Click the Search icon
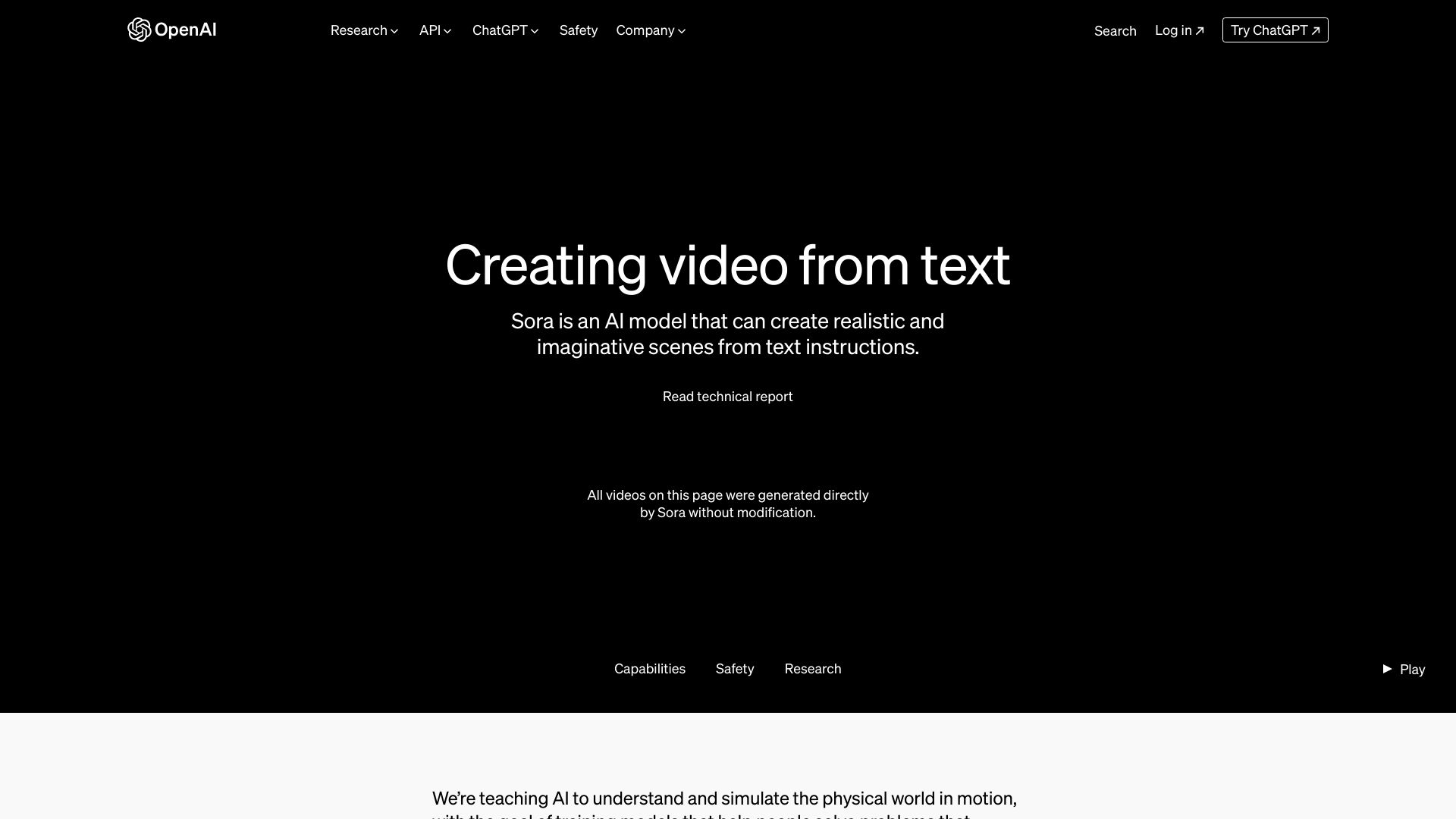The image size is (1456, 819). (x=1115, y=30)
